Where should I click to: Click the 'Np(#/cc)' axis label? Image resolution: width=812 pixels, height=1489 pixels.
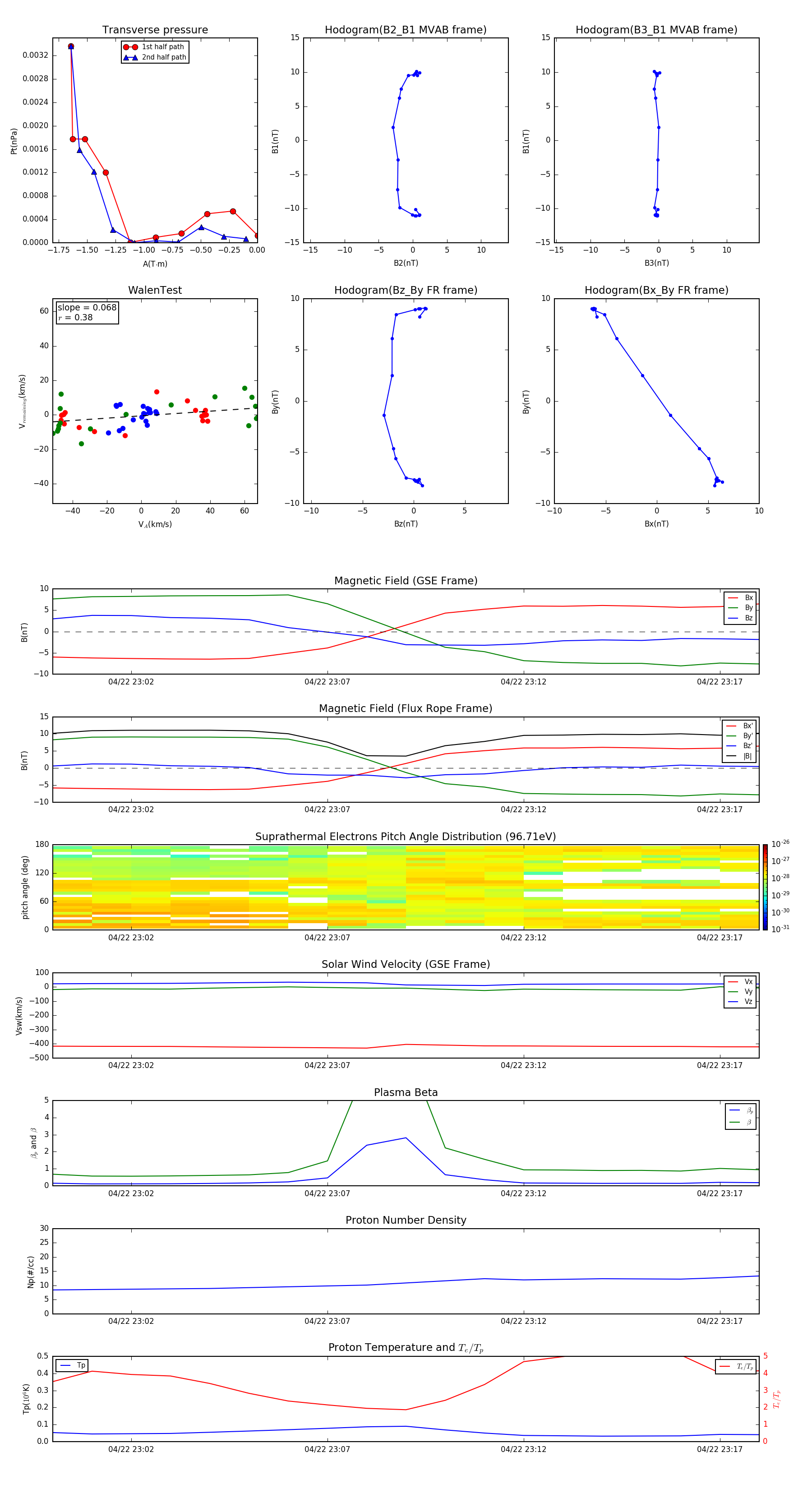click(31, 1272)
